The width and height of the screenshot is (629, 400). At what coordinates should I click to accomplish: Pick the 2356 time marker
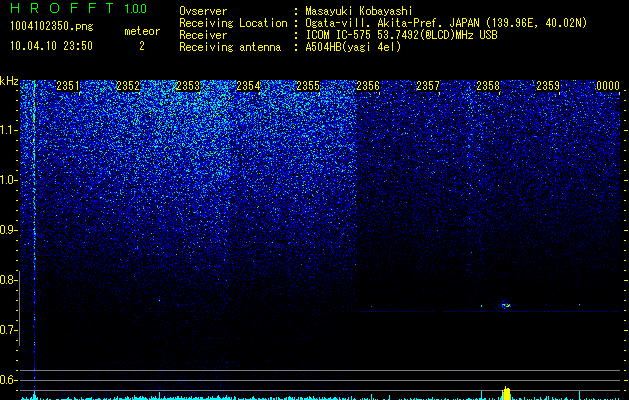[x=368, y=86]
